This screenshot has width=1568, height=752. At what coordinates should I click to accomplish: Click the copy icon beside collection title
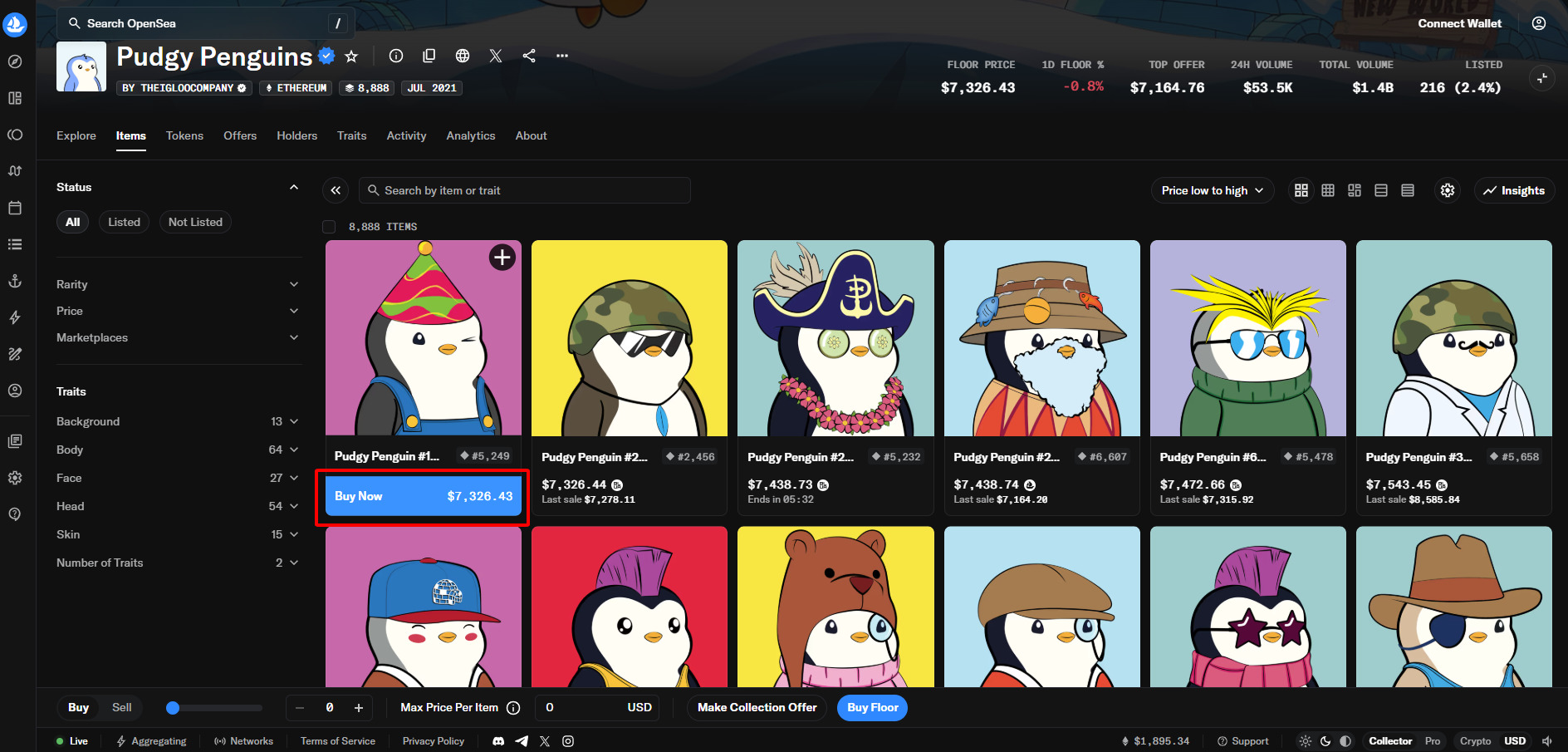[x=429, y=56]
